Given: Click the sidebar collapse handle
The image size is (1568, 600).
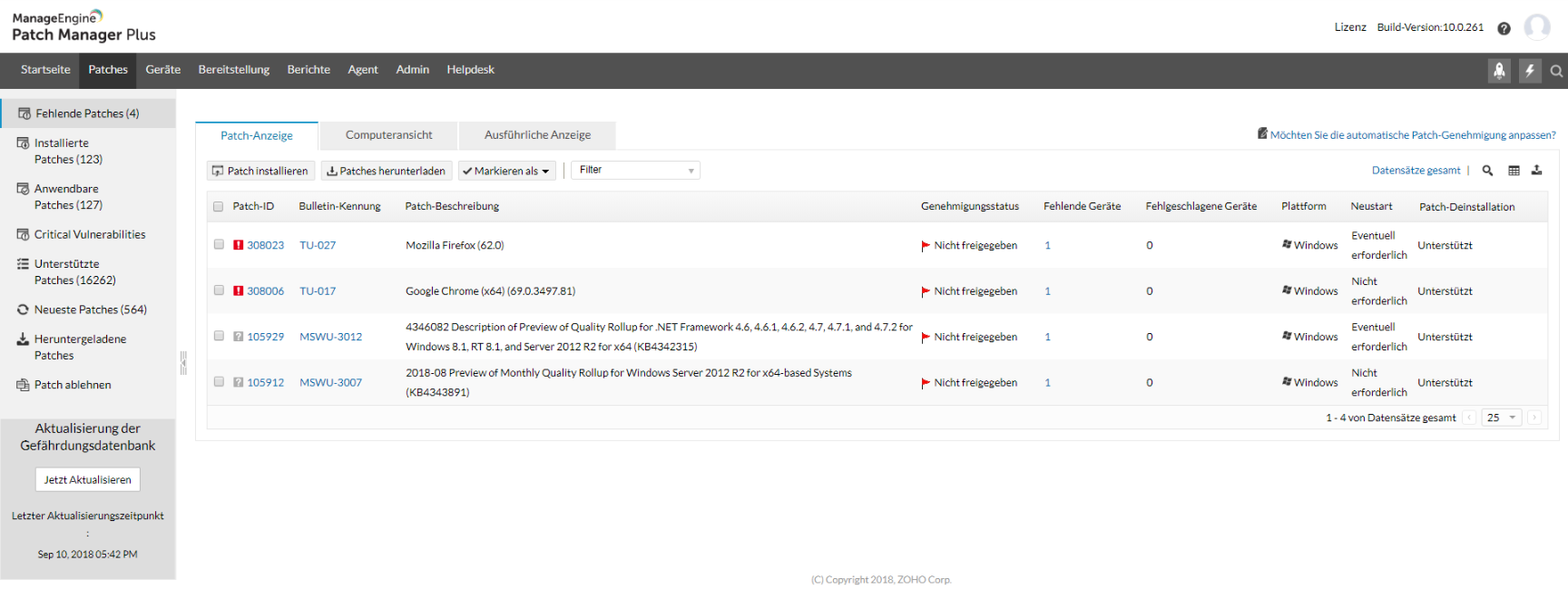Looking at the screenshot, I should coord(183,363).
